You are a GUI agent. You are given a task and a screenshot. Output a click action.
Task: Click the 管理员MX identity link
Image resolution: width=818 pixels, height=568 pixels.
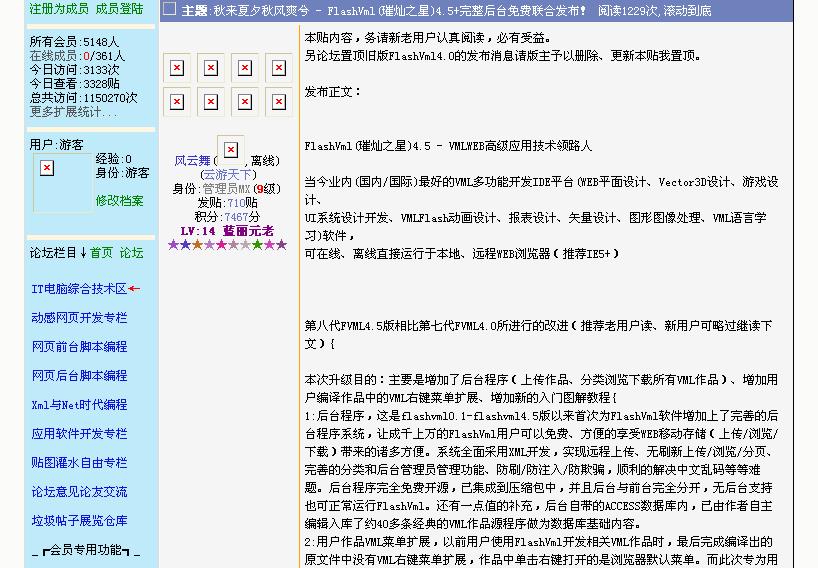pyautogui.click(x=226, y=189)
